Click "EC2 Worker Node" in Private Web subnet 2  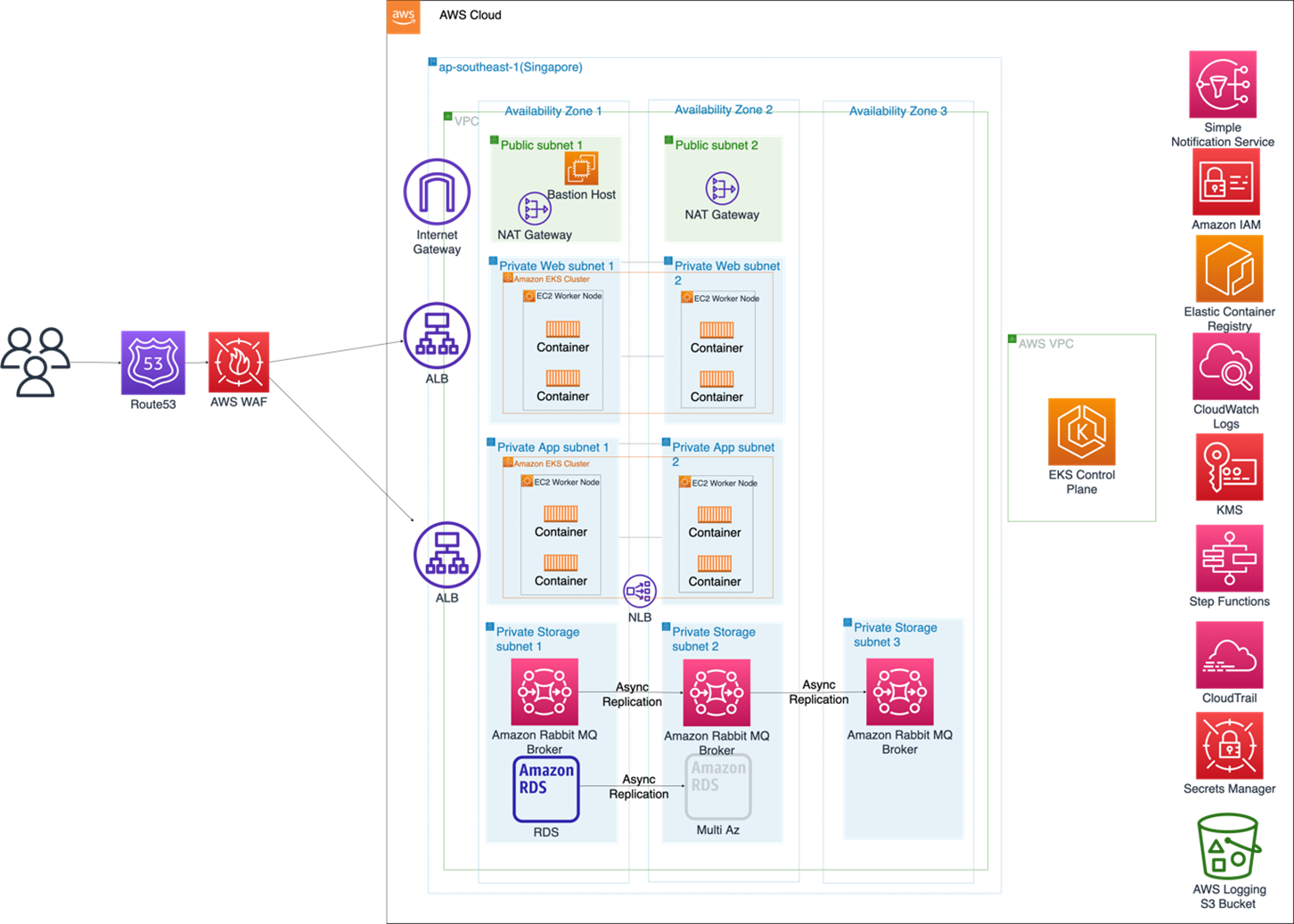727,298
